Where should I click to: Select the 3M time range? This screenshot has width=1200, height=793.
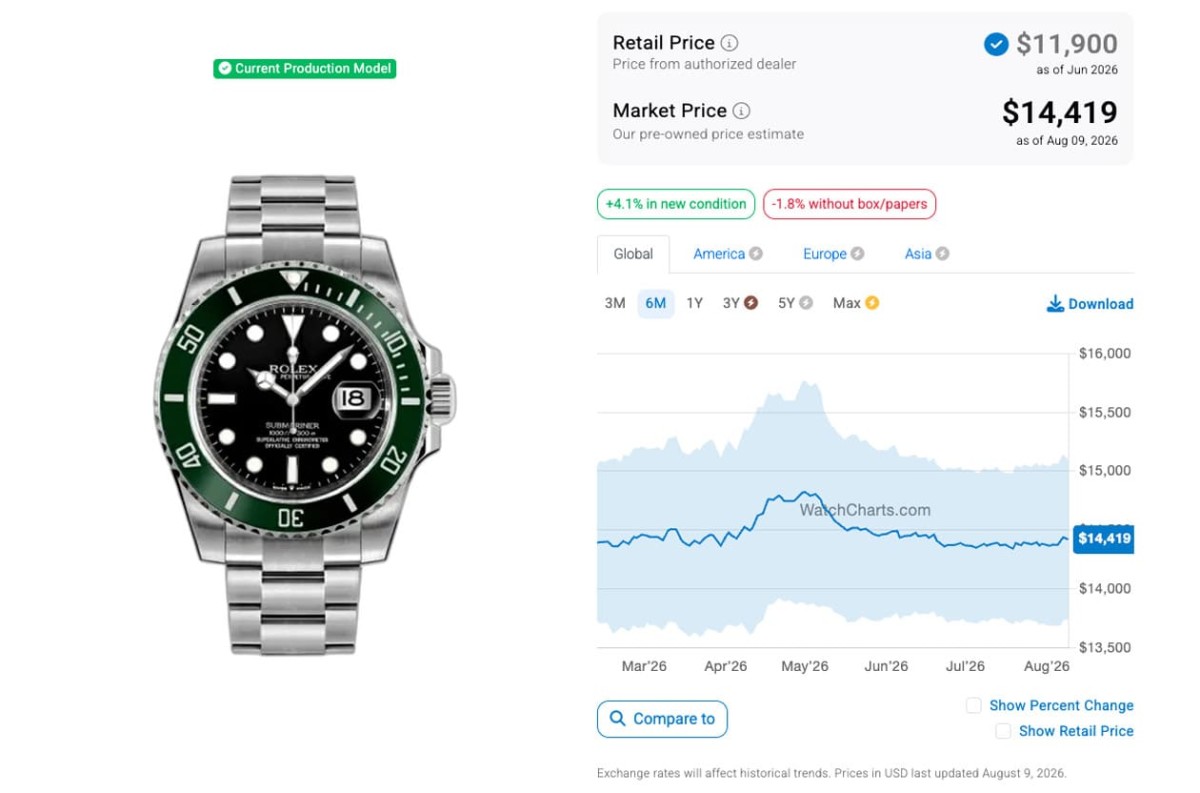615,303
